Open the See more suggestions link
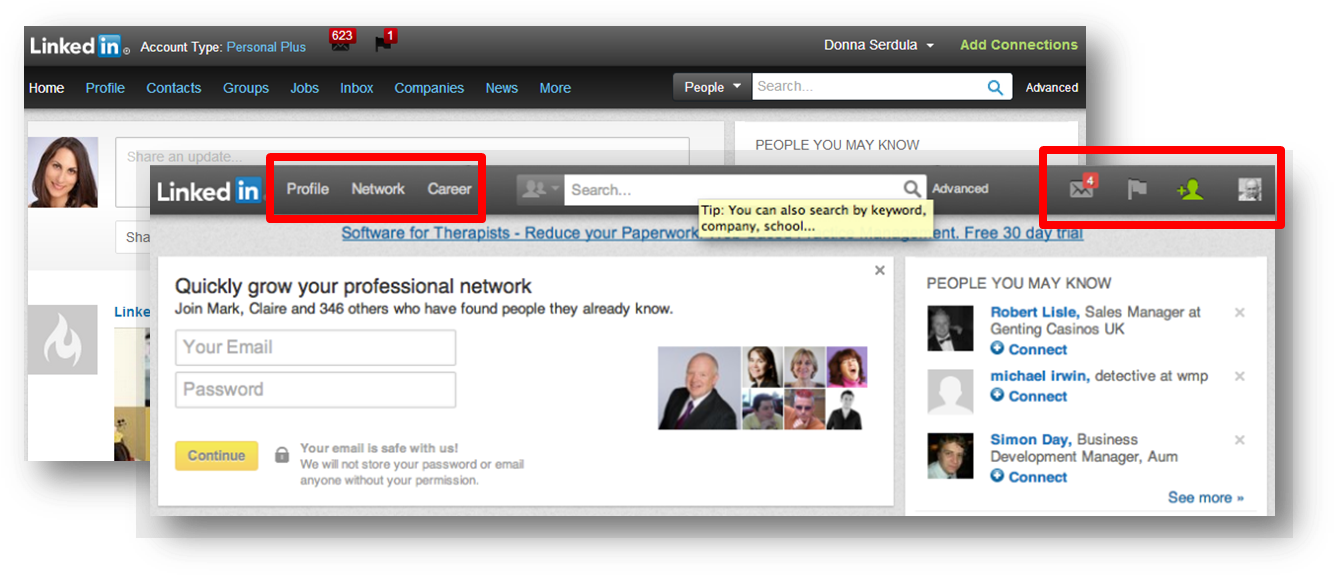Screen dimensions: 1334x575 pos(1205,497)
